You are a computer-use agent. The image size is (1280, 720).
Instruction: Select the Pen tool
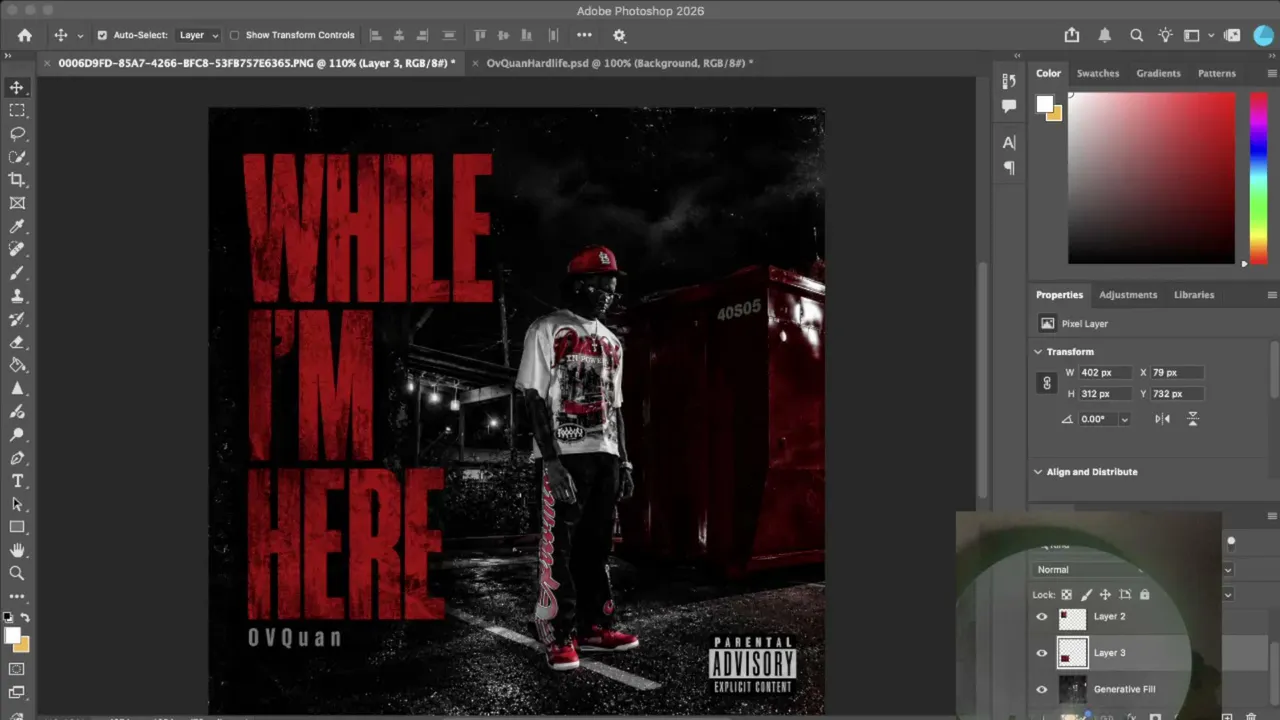pyautogui.click(x=17, y=458)
